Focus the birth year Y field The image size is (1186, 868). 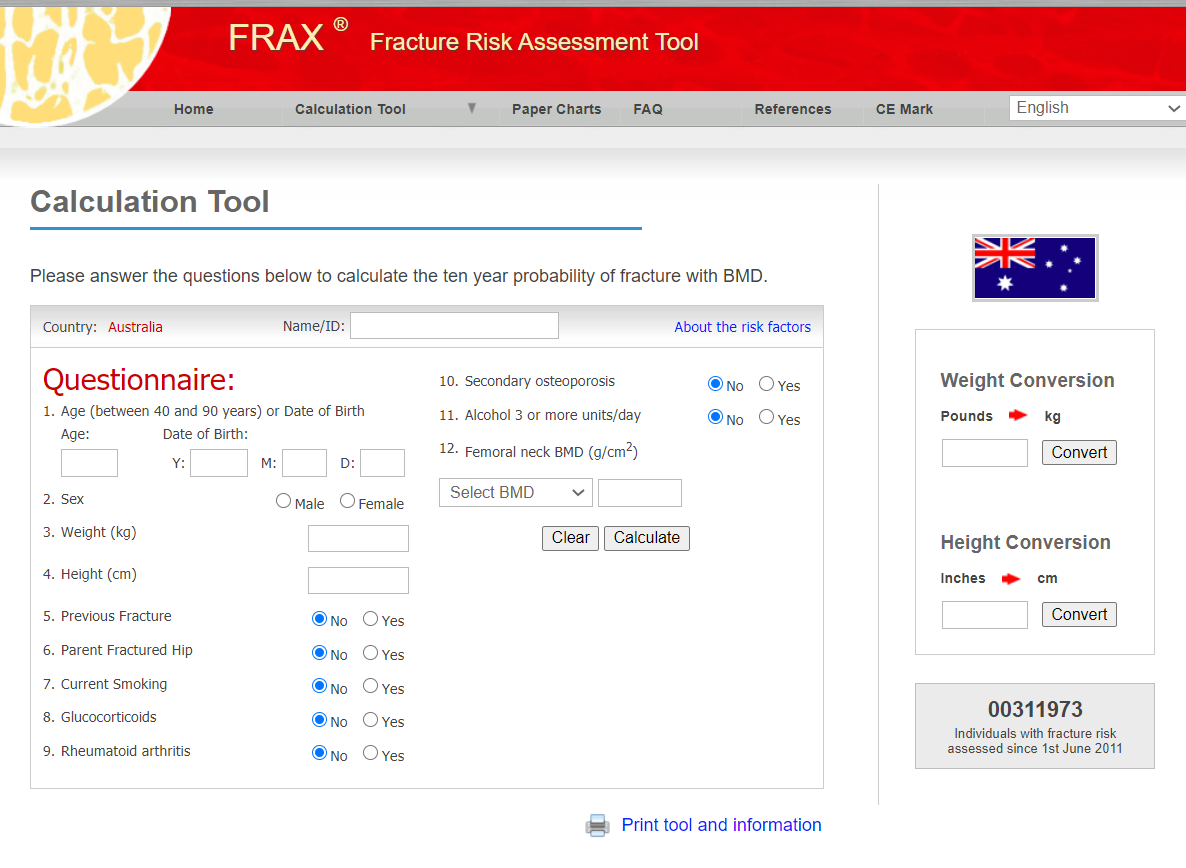tap(219, 463)
